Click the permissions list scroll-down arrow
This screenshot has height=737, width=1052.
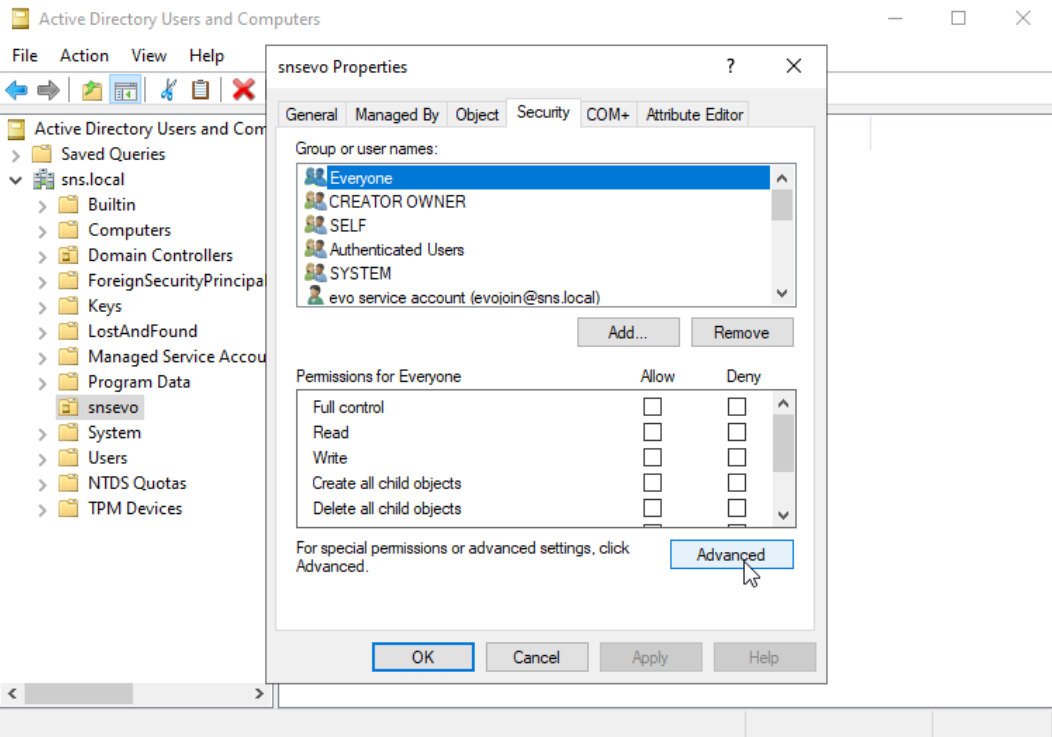[x=783, y=515]
